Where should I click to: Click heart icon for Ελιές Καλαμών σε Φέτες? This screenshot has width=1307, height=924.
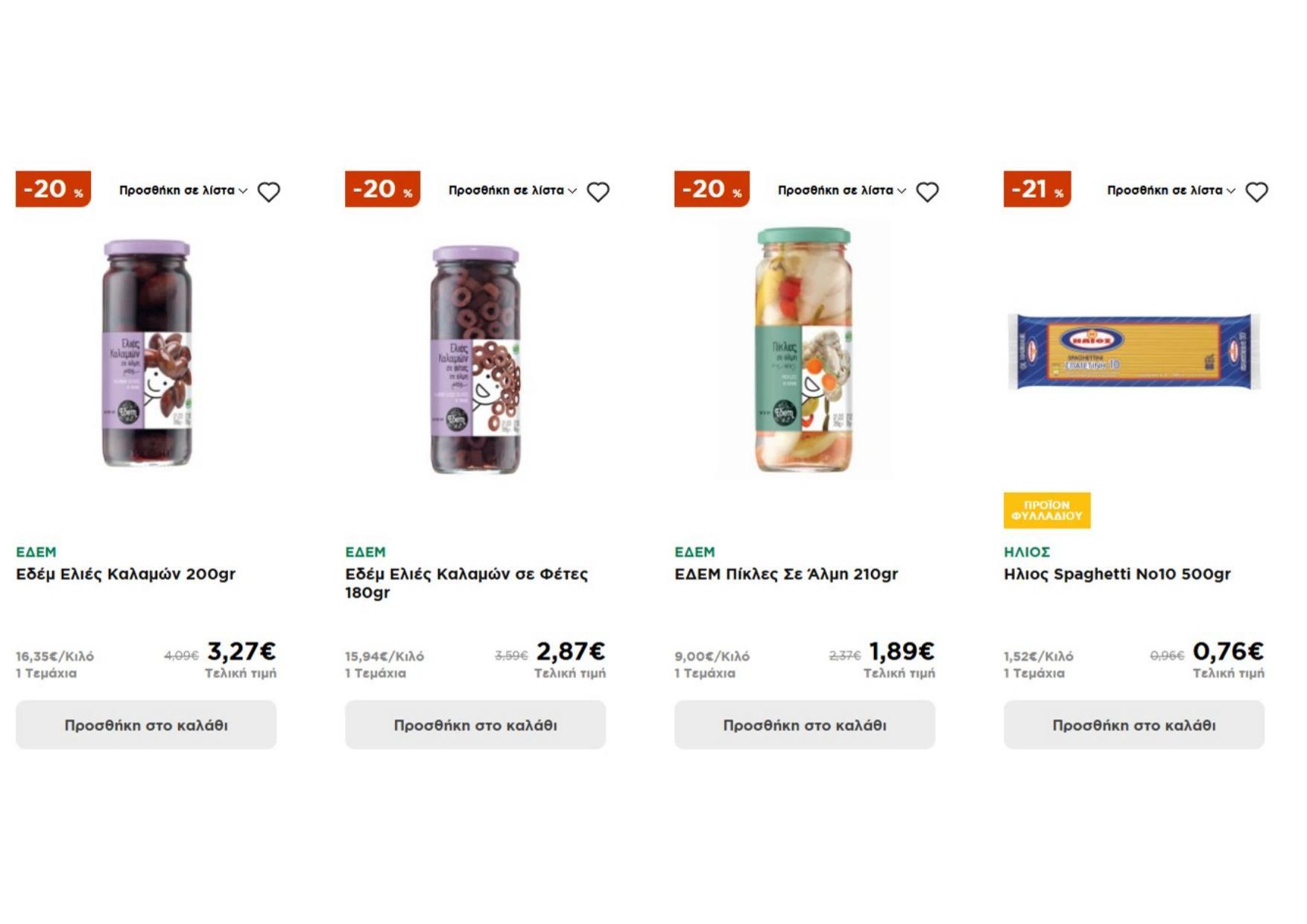coord(598,192)
